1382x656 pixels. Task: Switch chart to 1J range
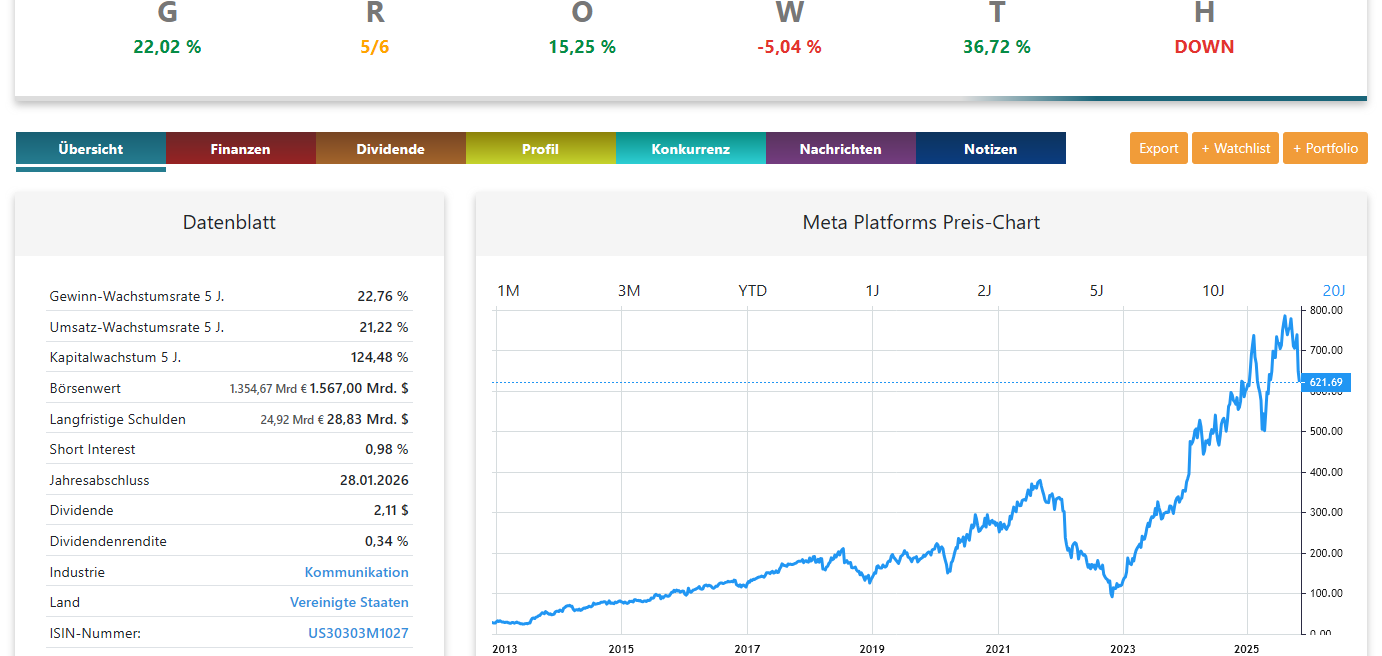tap(872, 291)
